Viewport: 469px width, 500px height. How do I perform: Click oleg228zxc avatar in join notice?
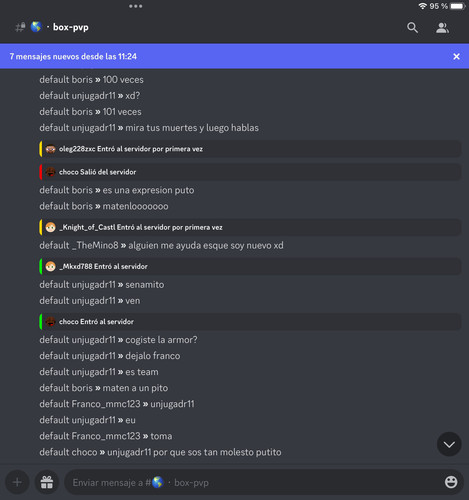[x=50, y=149]
